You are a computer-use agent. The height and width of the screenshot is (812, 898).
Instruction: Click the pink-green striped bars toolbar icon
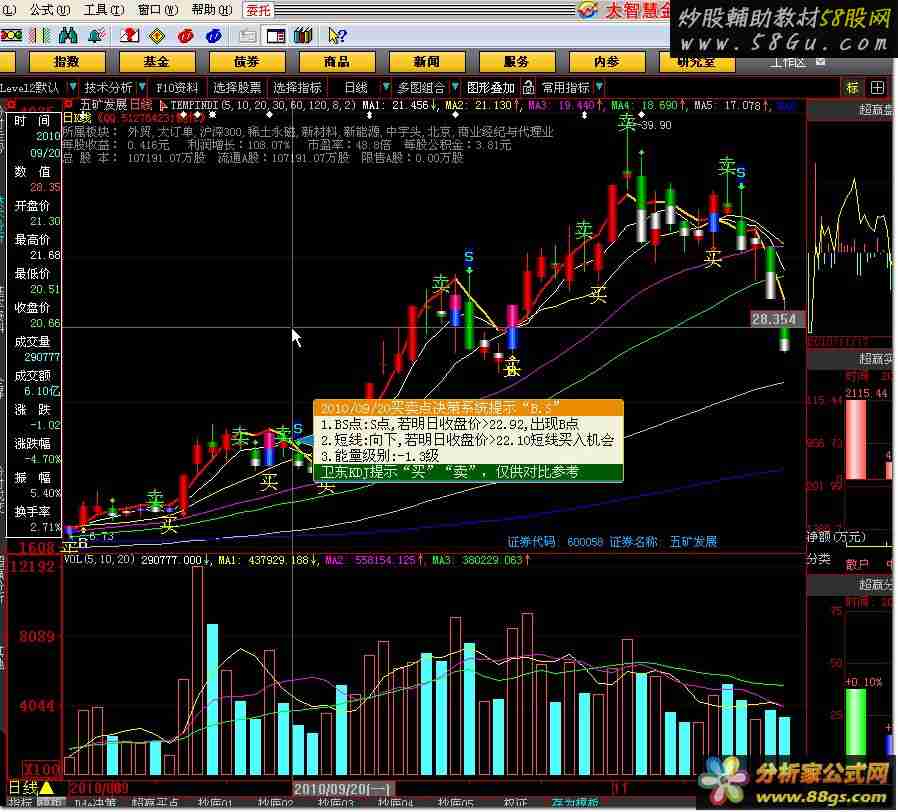tap(40, 36)
